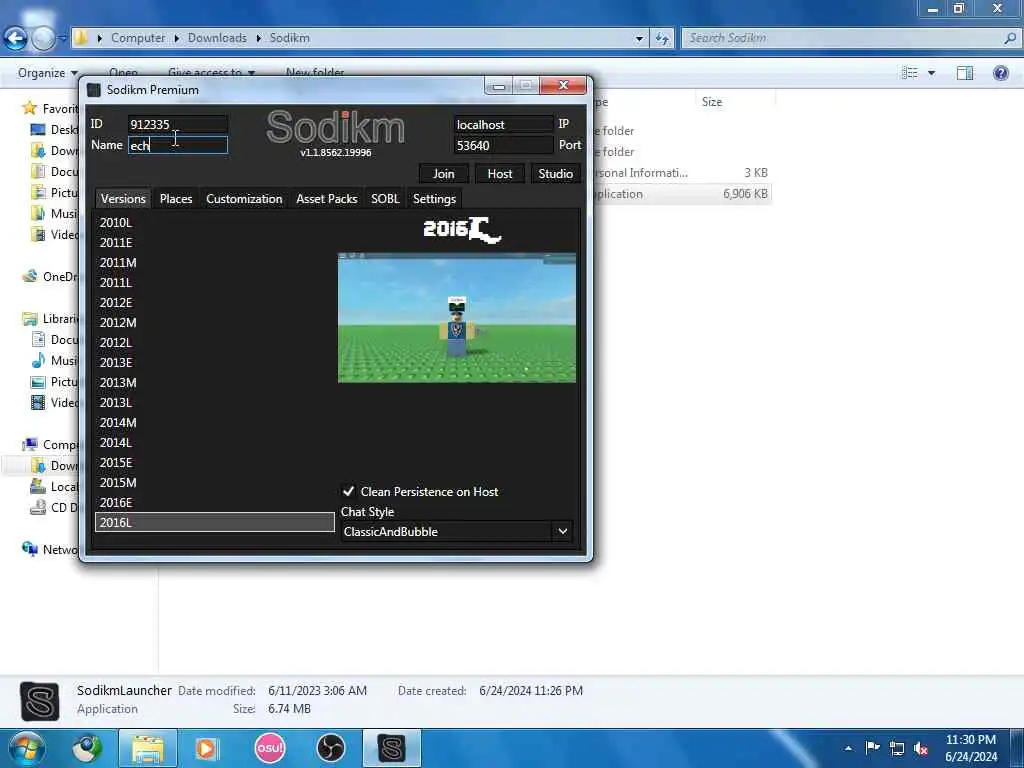Click taskbar clock showing 11:30 PM
Viewport: 1024px width, 768px height.
click(x=970, y=748)
